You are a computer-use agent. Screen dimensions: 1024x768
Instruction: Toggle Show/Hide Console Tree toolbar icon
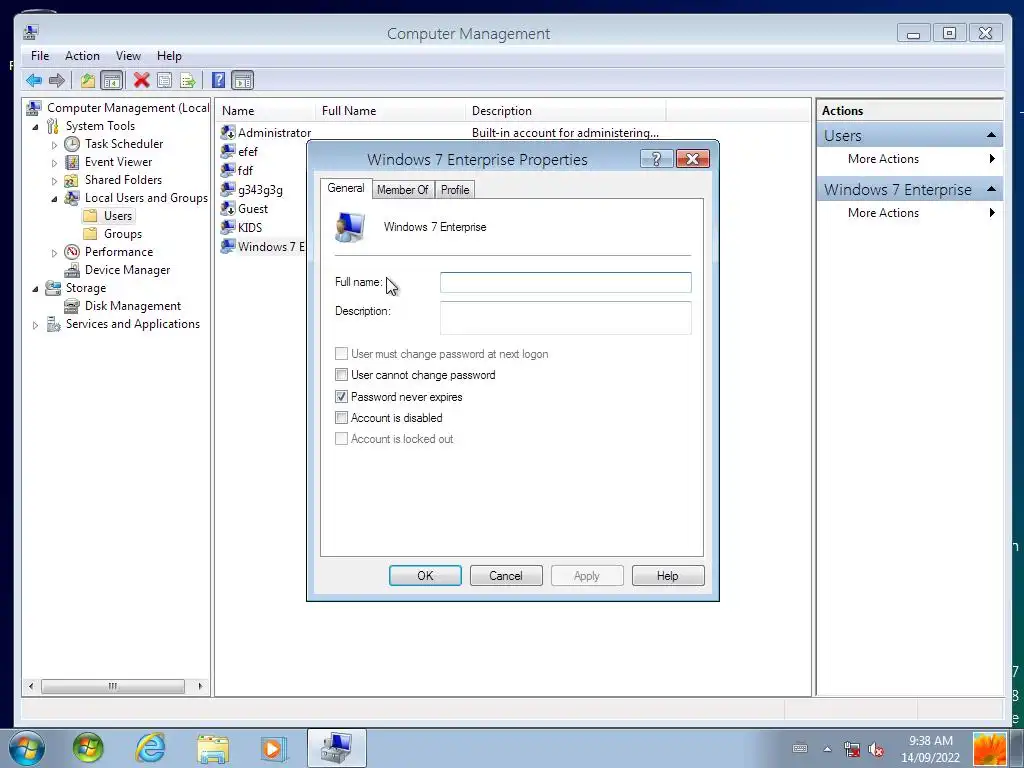tap(112, 80)
